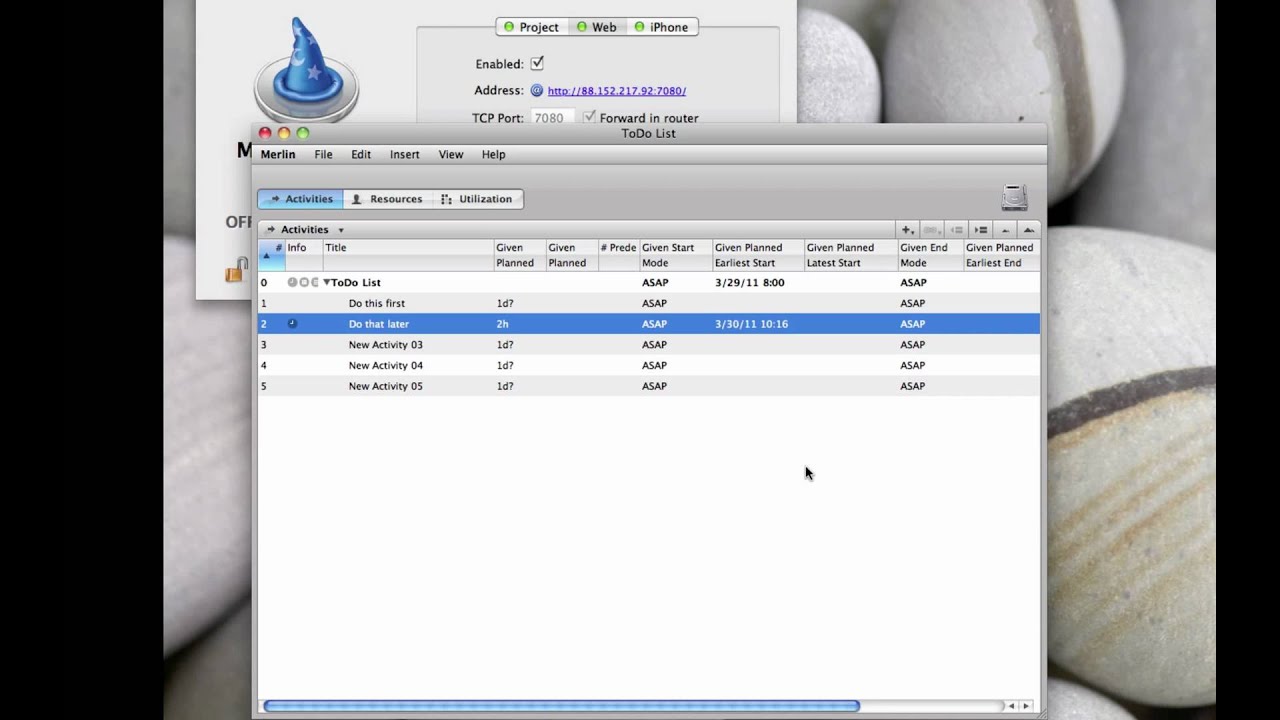Click the Title column header
Image resolution: width=1280 pixels, height=720 pixels.
(x=408, y=255)
